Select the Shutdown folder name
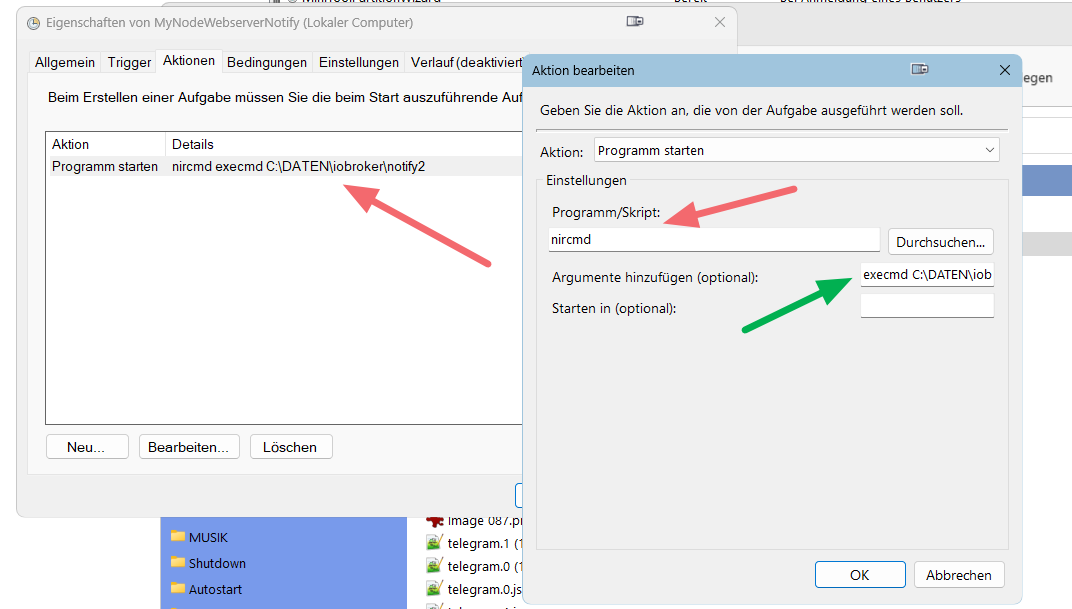The height and width of the screenshot is (609, 1072). click(217, 563)
